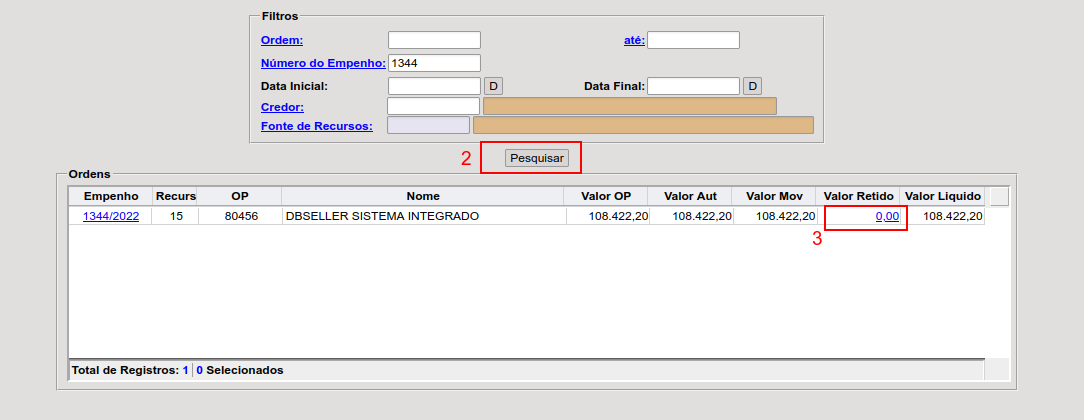The height and width of the screenshot is (420, 1084).
Task: Open the Credor lookup link
Action: [282, 106]
